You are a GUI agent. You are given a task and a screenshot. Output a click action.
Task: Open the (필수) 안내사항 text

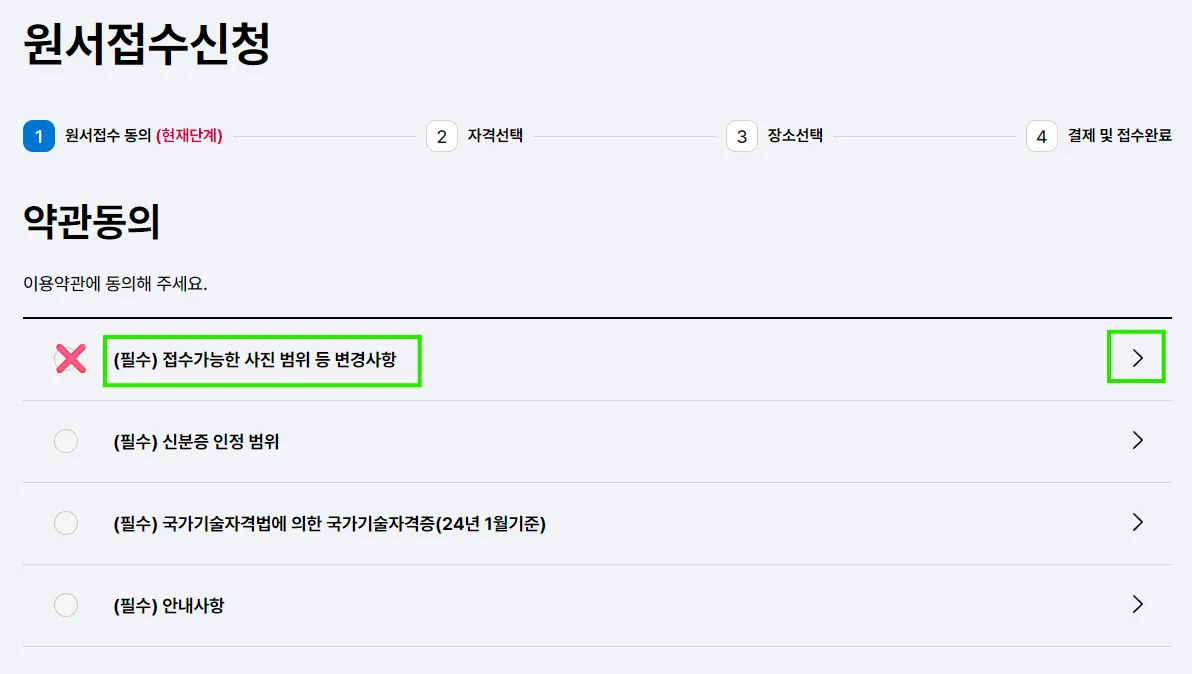169,606
